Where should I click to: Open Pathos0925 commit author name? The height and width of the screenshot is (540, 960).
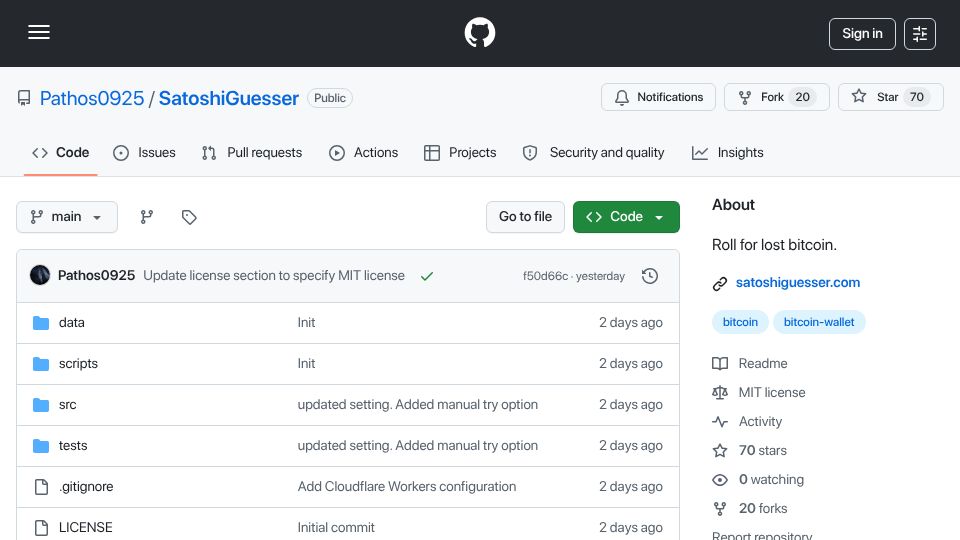click(96, 276)
